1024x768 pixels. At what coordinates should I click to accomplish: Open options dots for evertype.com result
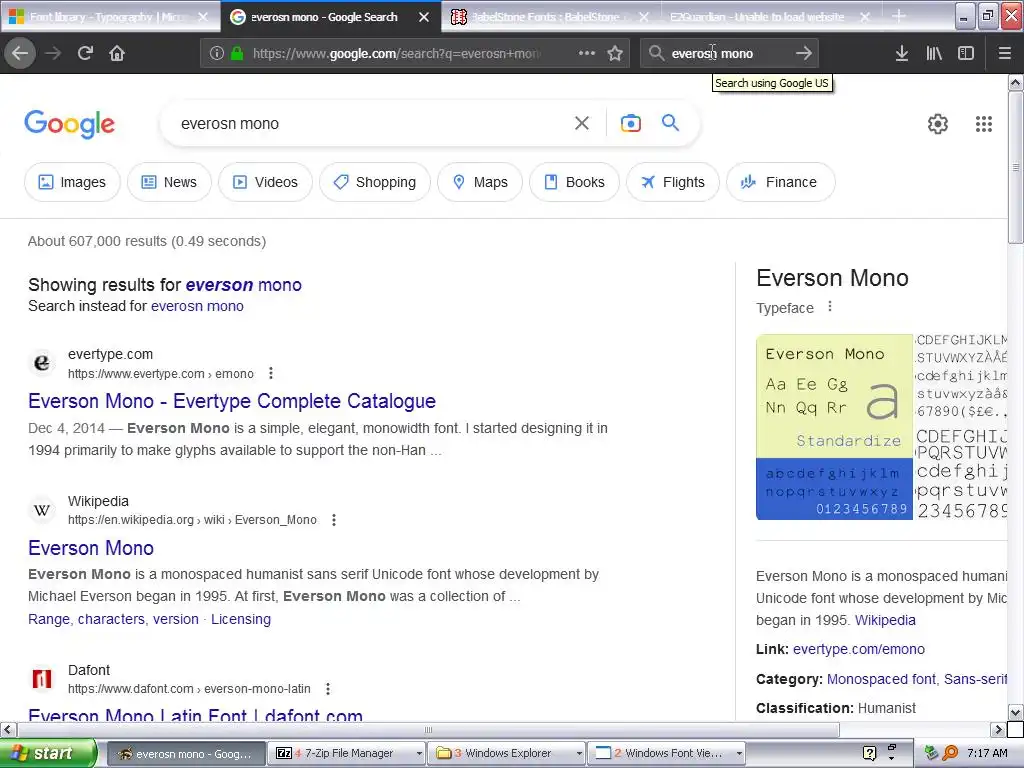[x=271, y=374]
